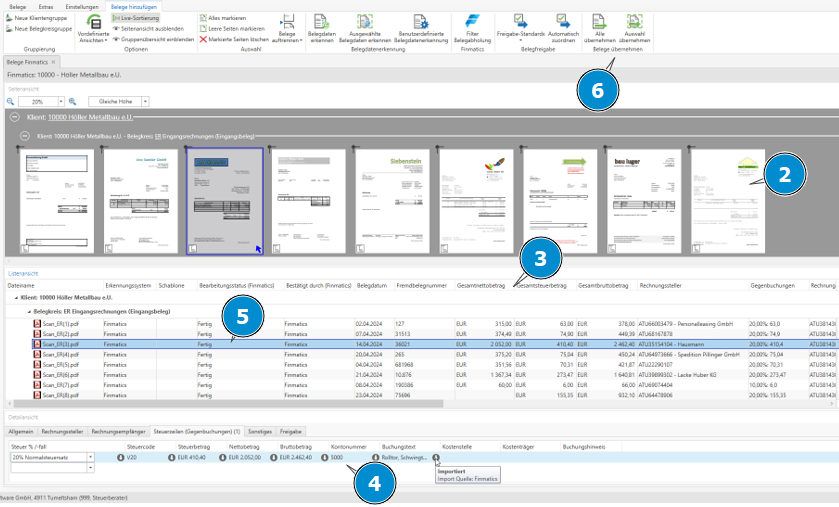
Task: Click Automatisch zuordnen icon
Action: pyautogui.click(x=563, y=21)
